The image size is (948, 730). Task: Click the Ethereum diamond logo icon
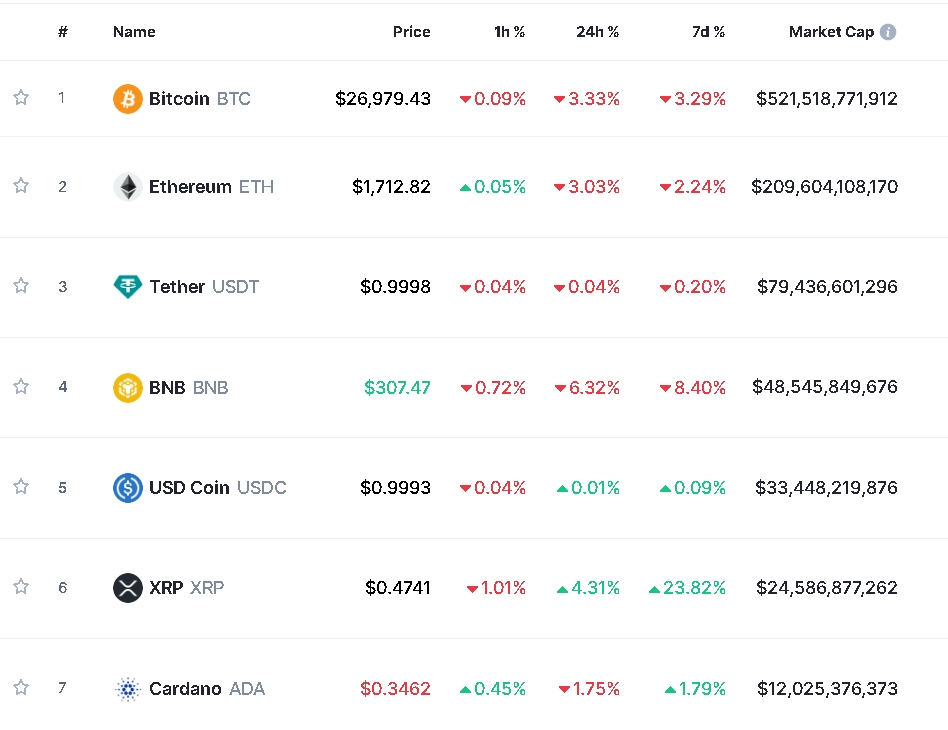click(128, 187)
